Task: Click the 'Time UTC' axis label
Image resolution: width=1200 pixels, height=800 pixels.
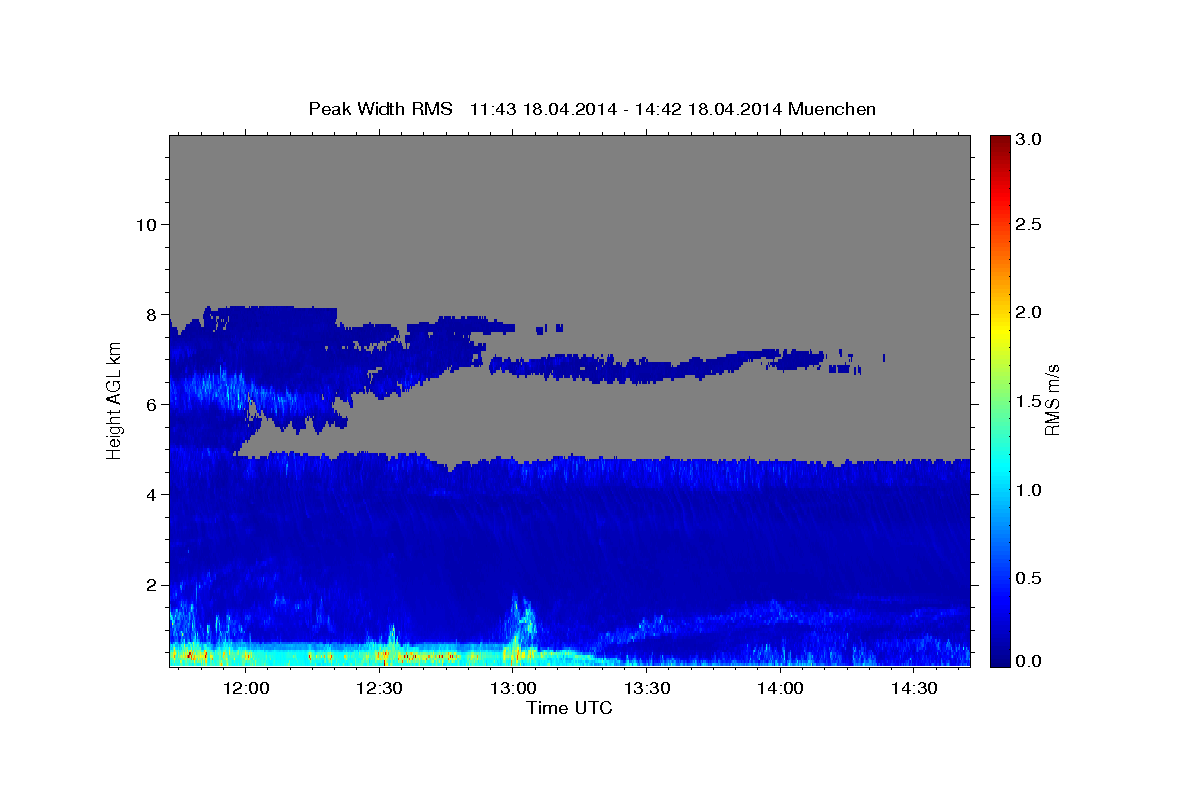Action: (569, 708)
